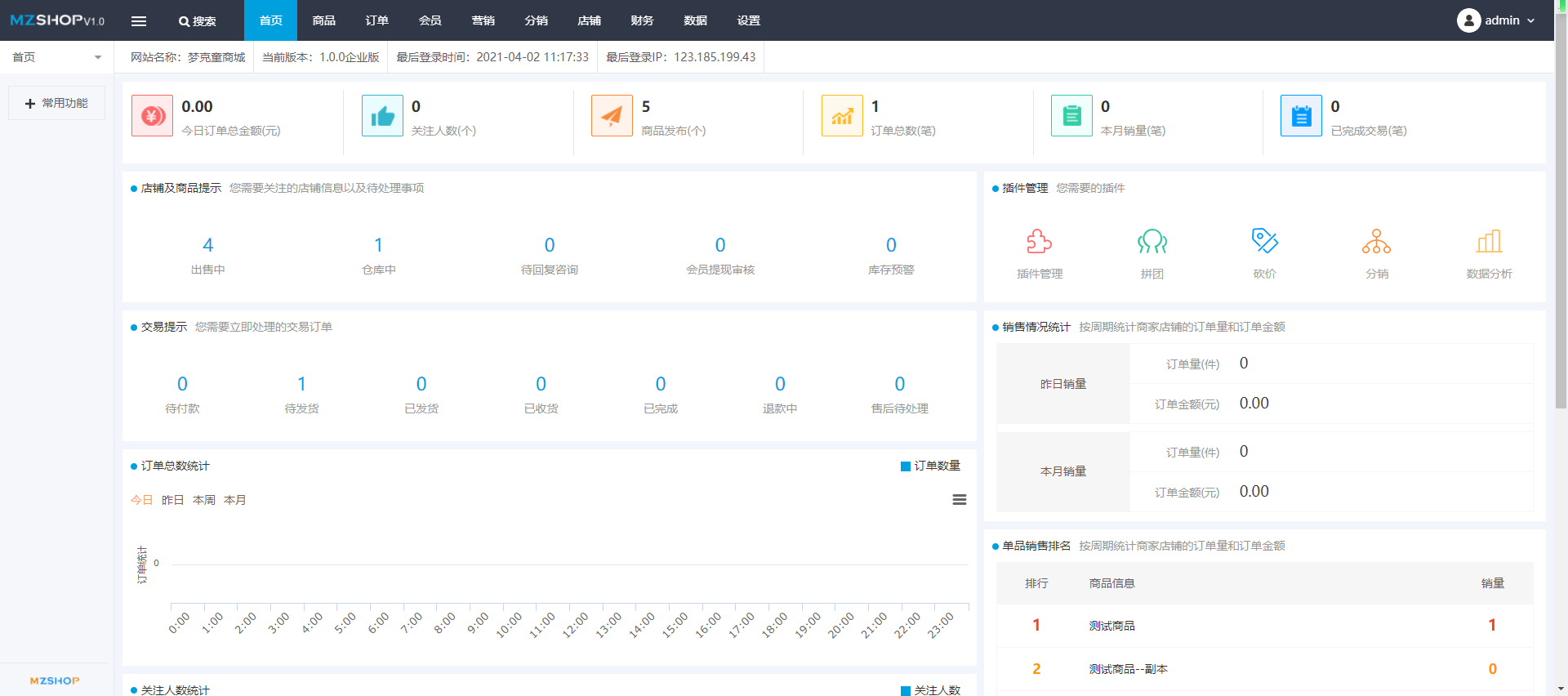Click the orange paper plane 商品发布 icon

pos(612,115)
